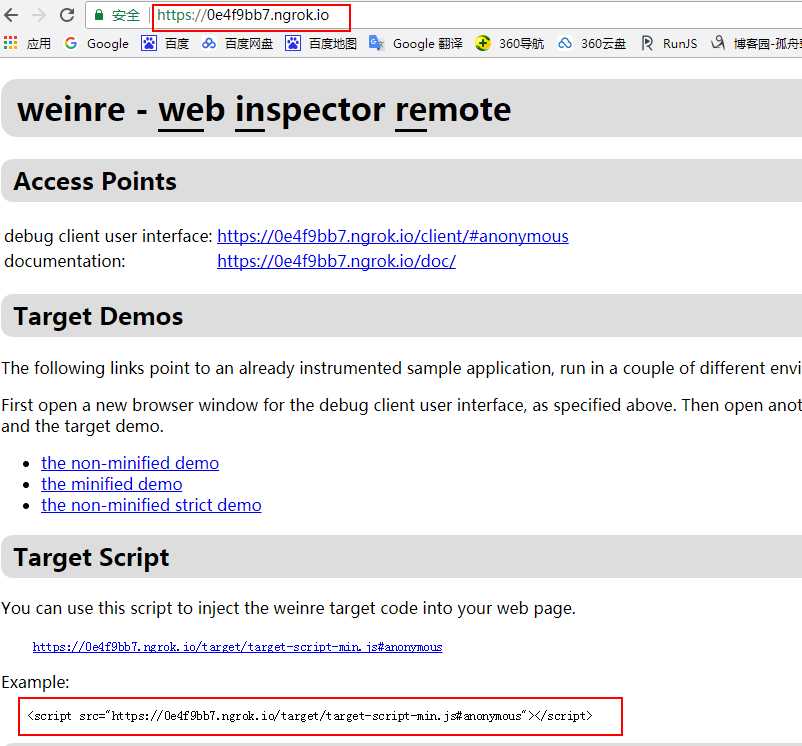Open the 百度地图 bookmark
The image size is (802, 746).
(321, 43)
